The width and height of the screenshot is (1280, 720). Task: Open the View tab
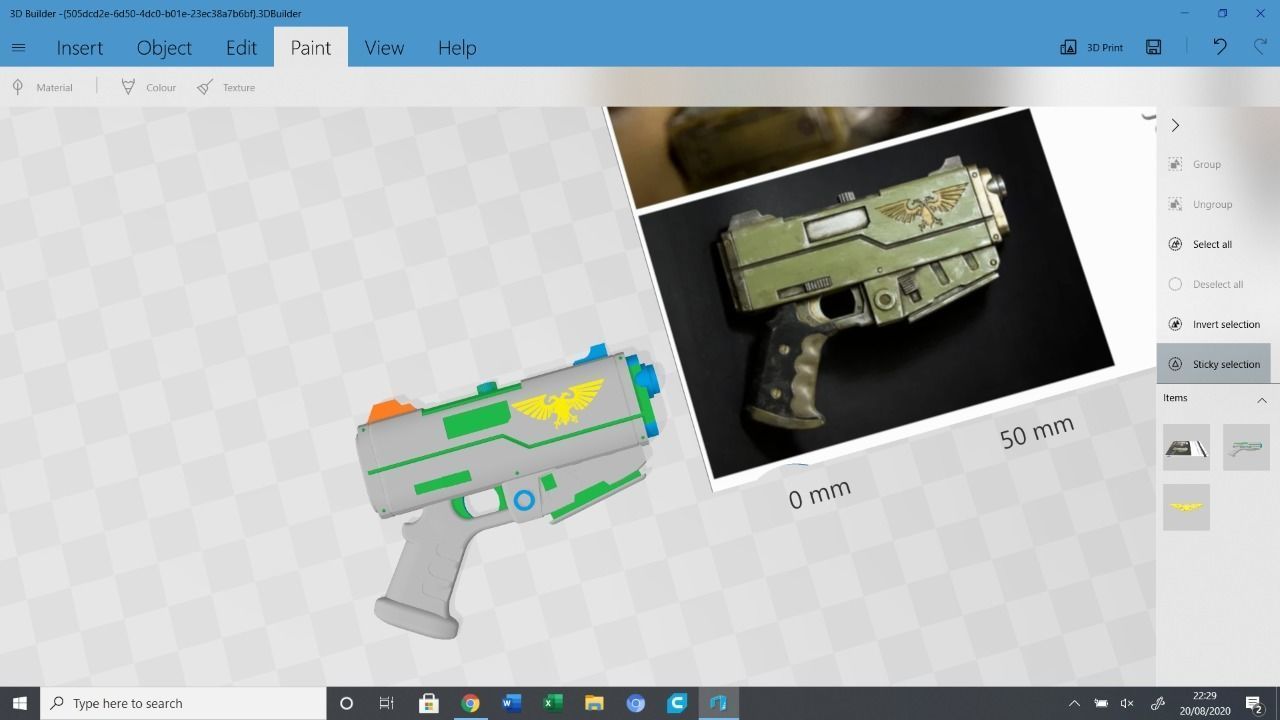(x=384, y=48)
